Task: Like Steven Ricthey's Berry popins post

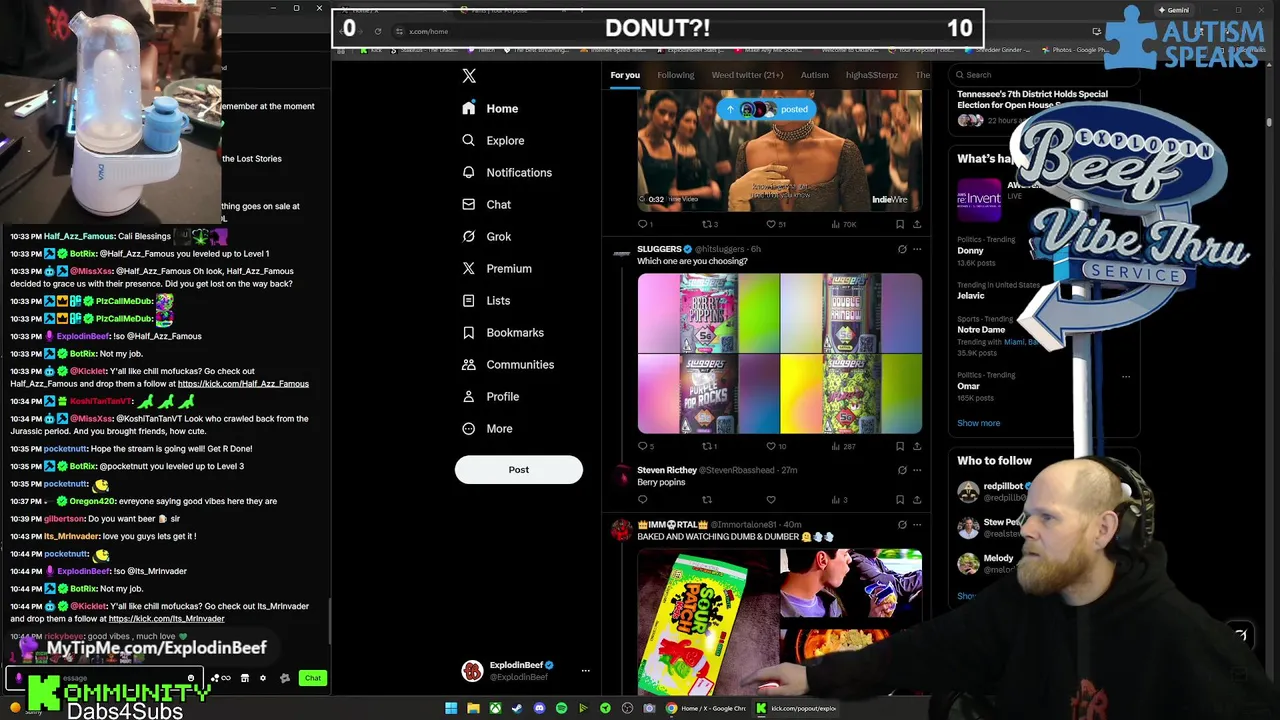Action: point(771,500)
